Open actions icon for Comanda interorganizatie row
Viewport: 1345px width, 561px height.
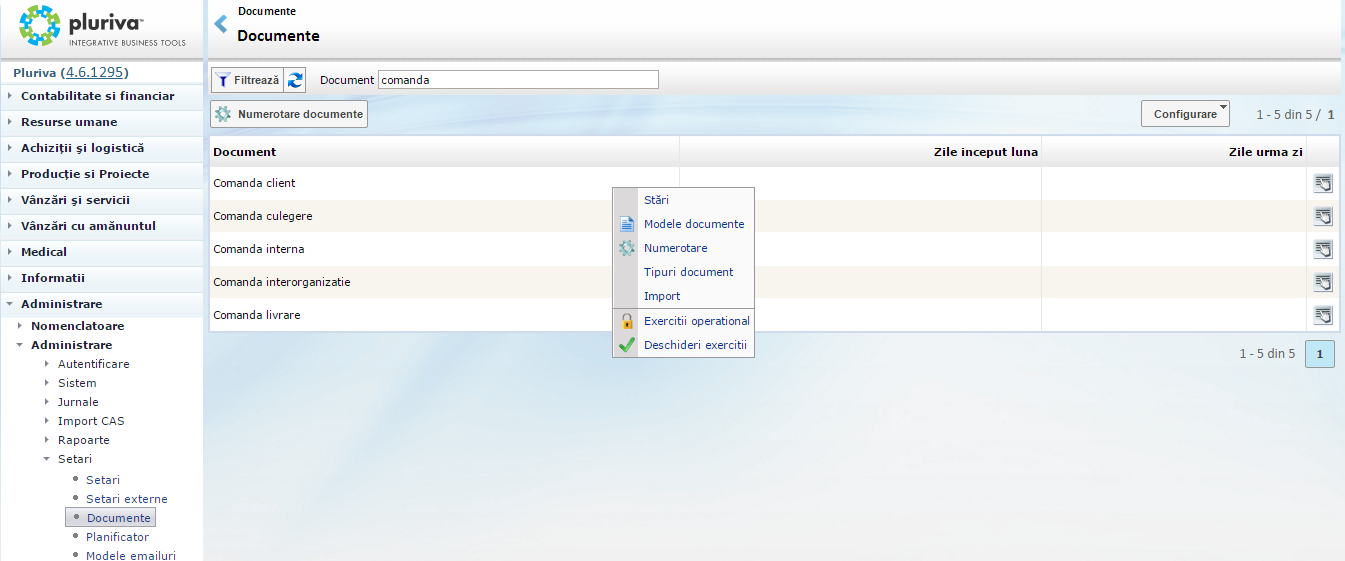click(1323, 282)
